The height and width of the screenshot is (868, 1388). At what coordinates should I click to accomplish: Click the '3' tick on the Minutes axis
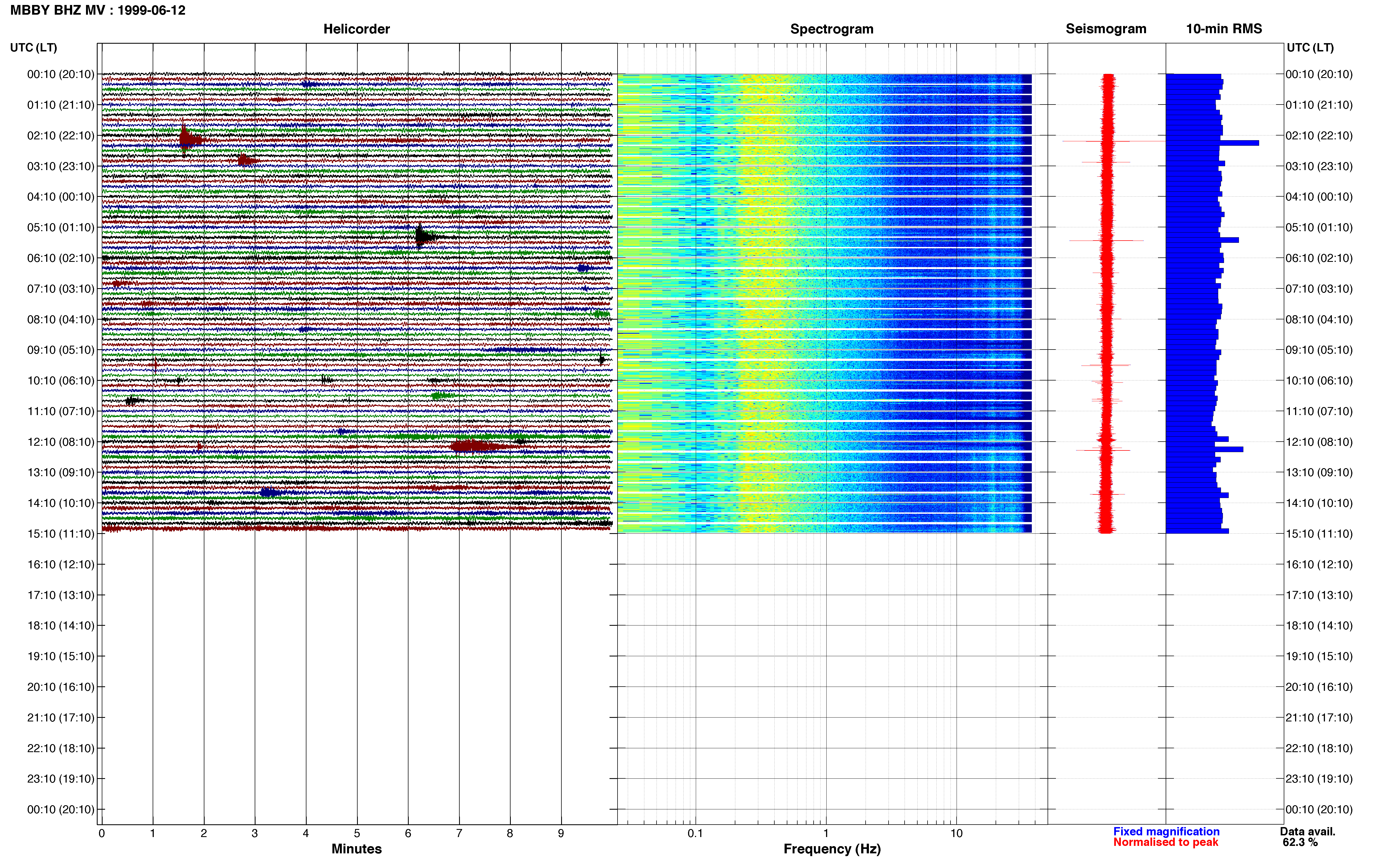coord(255,833)
